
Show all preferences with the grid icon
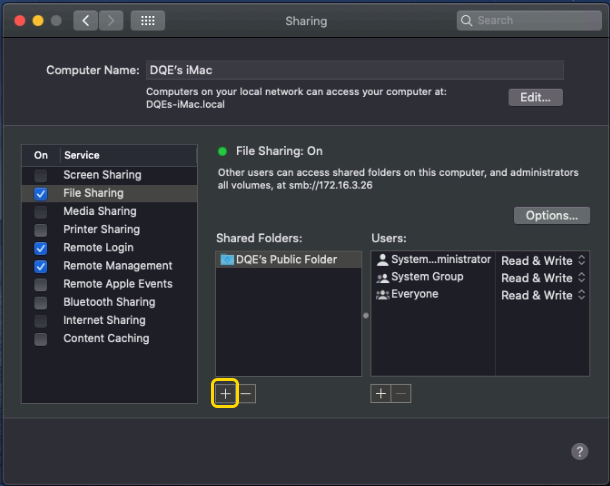[148, 21]
